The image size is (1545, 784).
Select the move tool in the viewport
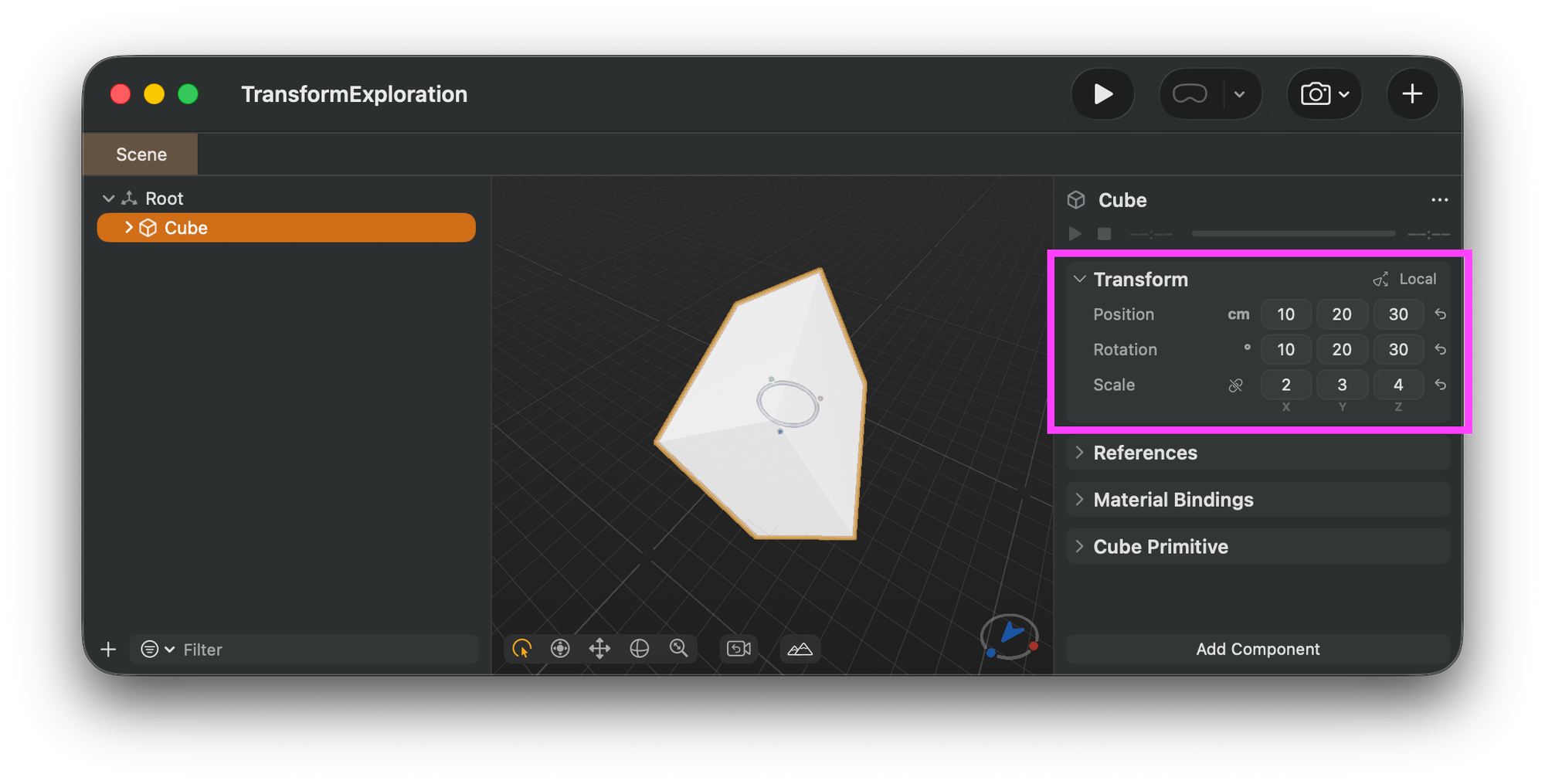click(600, 648)
